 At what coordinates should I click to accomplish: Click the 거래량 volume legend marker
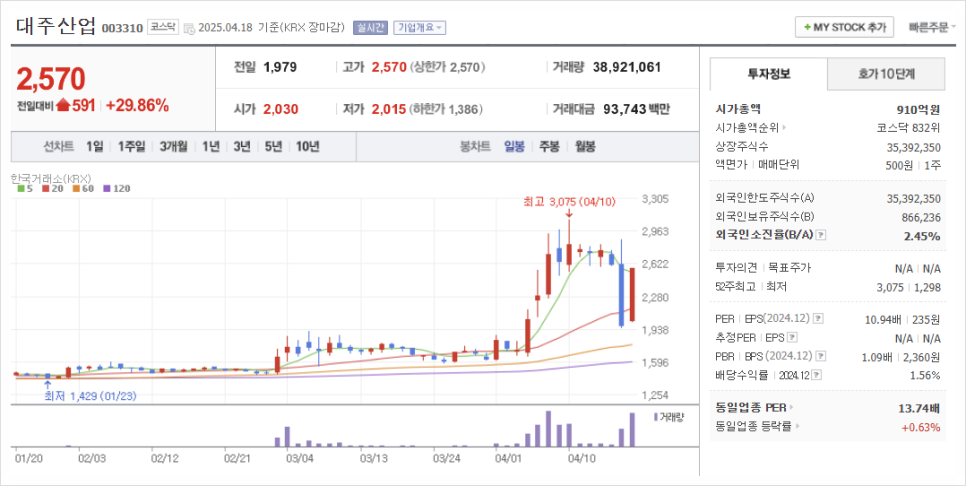[x=656, y=417]
